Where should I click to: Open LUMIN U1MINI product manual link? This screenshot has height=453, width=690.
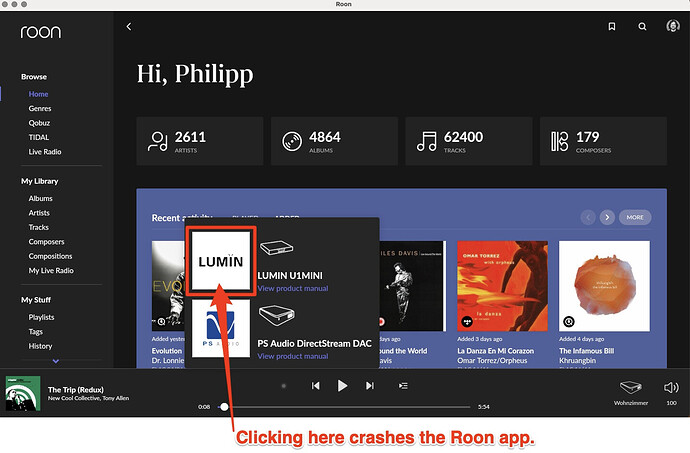click(293, 288)
